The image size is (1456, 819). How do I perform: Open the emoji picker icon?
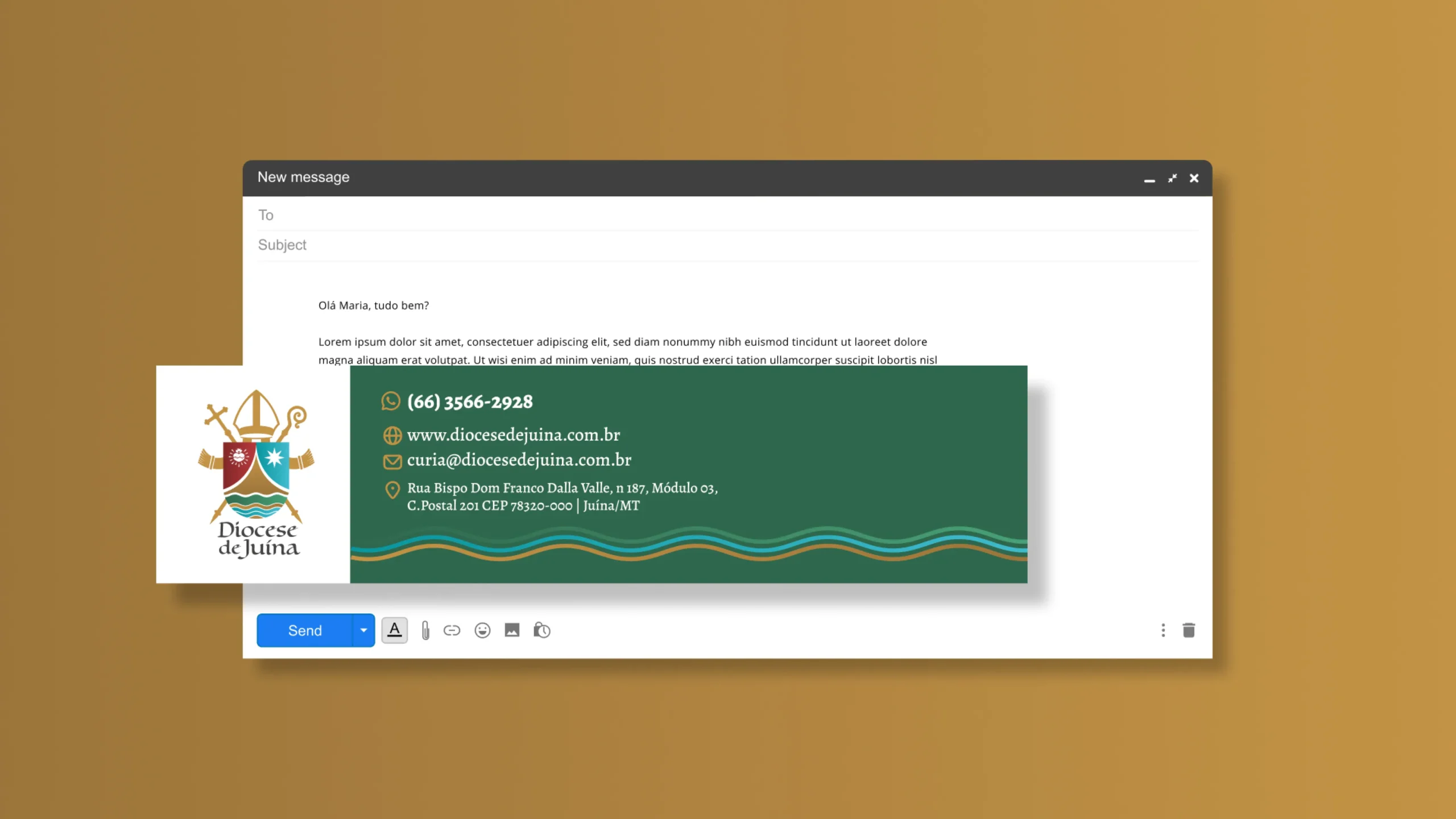coord(482,630)
